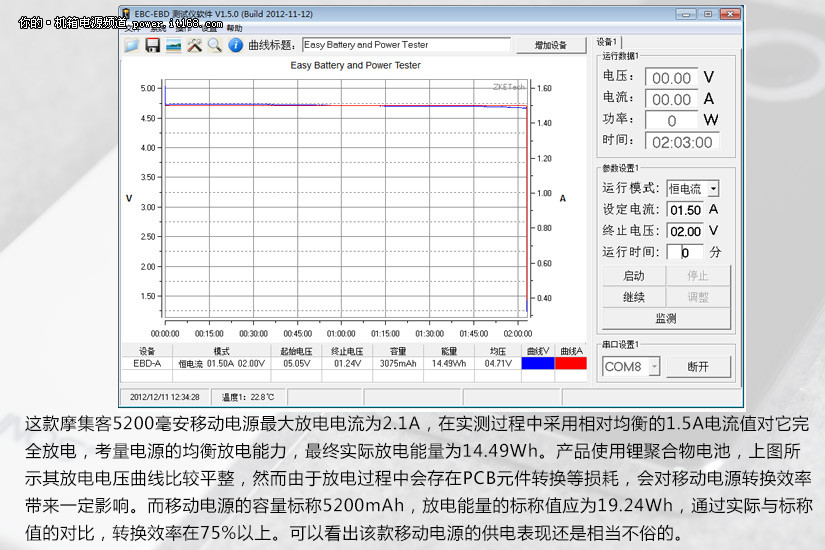Image resolution: width=825 pixels, height=550 pixels.
Task: Open the COM8 serial port dropdown
Action: pyautogui.click(x=654, y=366)
